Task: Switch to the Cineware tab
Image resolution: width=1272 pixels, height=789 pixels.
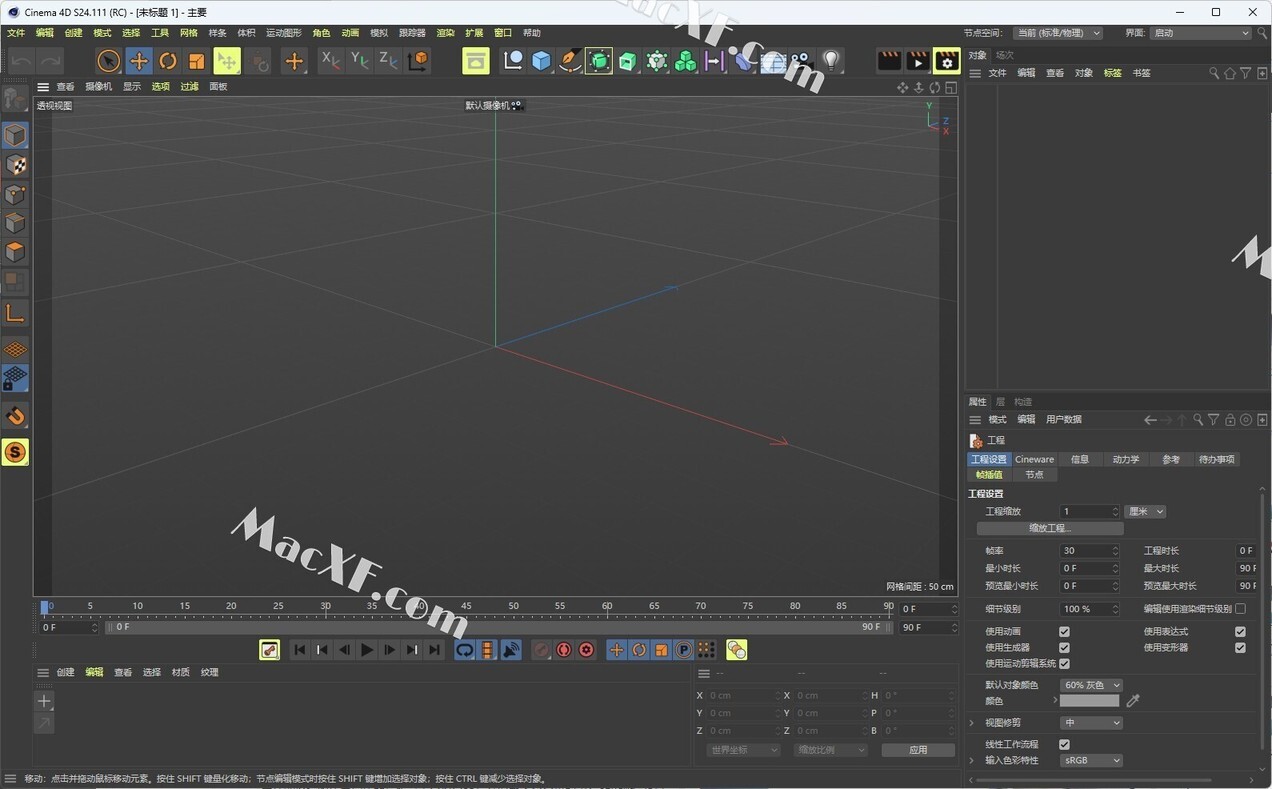Action: [x=1034, y=460]
